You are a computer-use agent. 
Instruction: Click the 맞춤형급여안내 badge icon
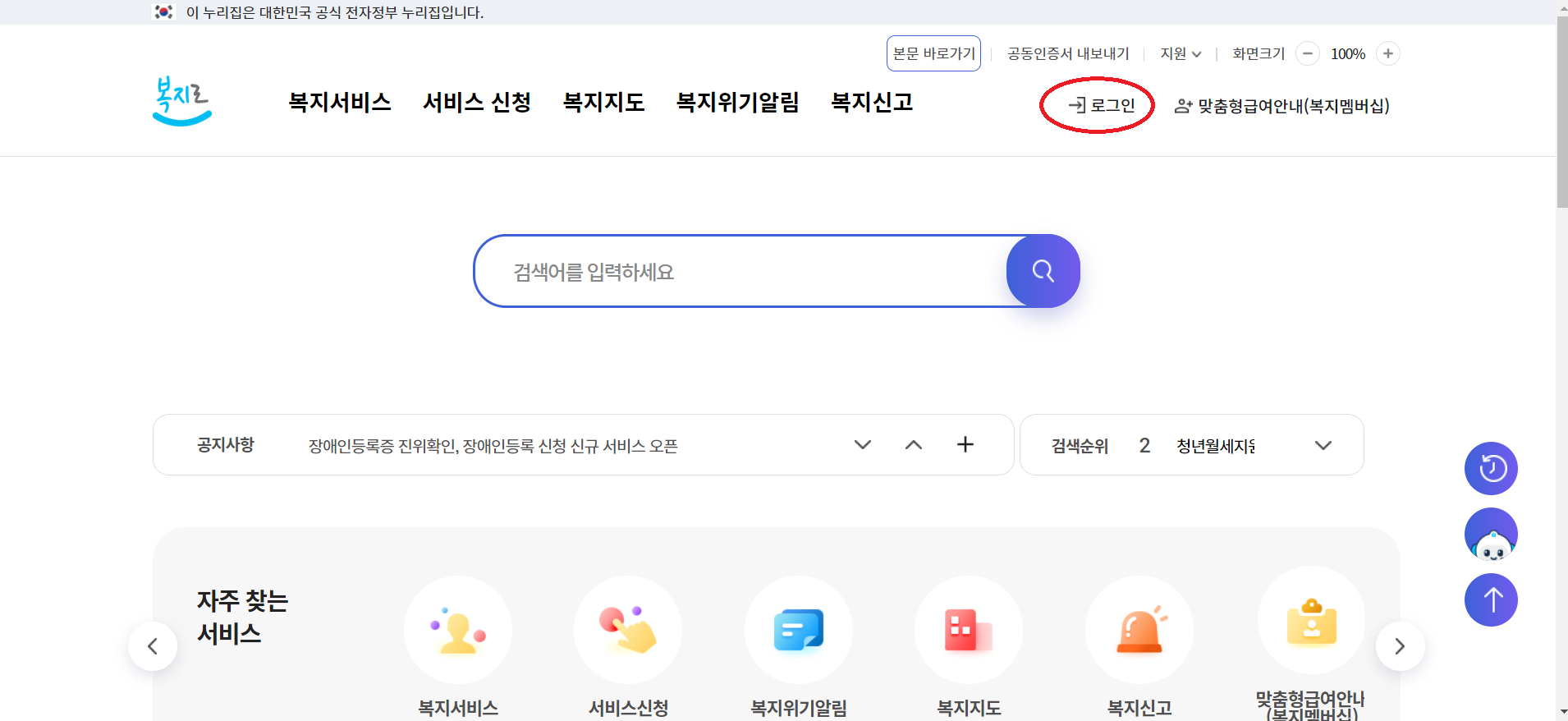pos(1311,621)
